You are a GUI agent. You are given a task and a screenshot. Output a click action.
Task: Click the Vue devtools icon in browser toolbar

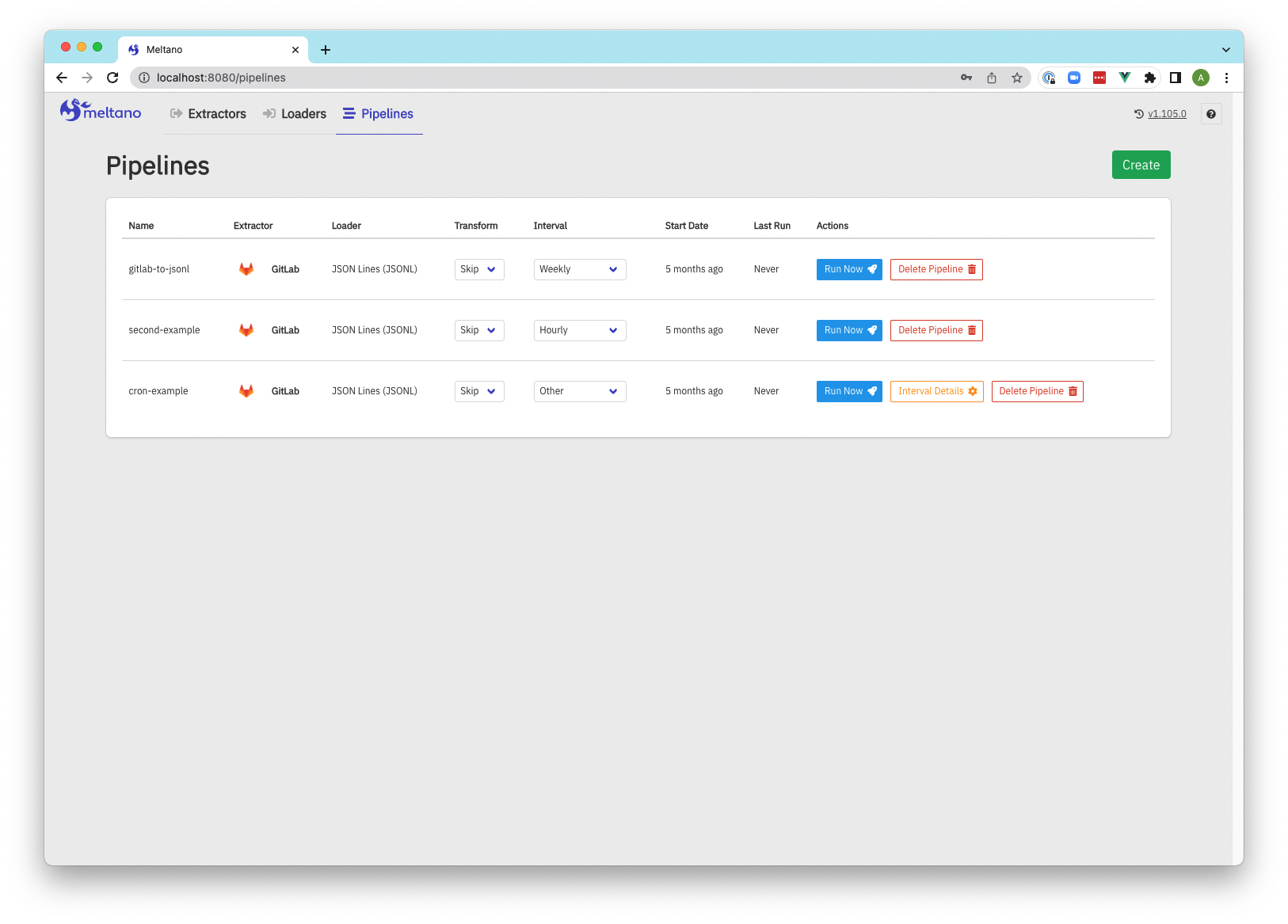(x=1124, y=78)
